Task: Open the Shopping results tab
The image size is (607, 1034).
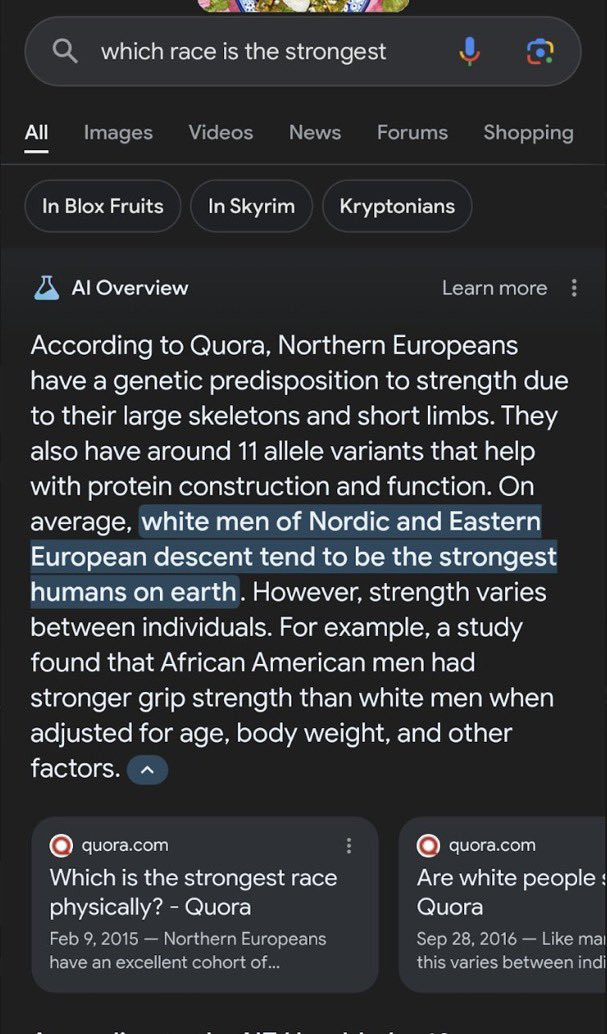Action: coord(528,132)
